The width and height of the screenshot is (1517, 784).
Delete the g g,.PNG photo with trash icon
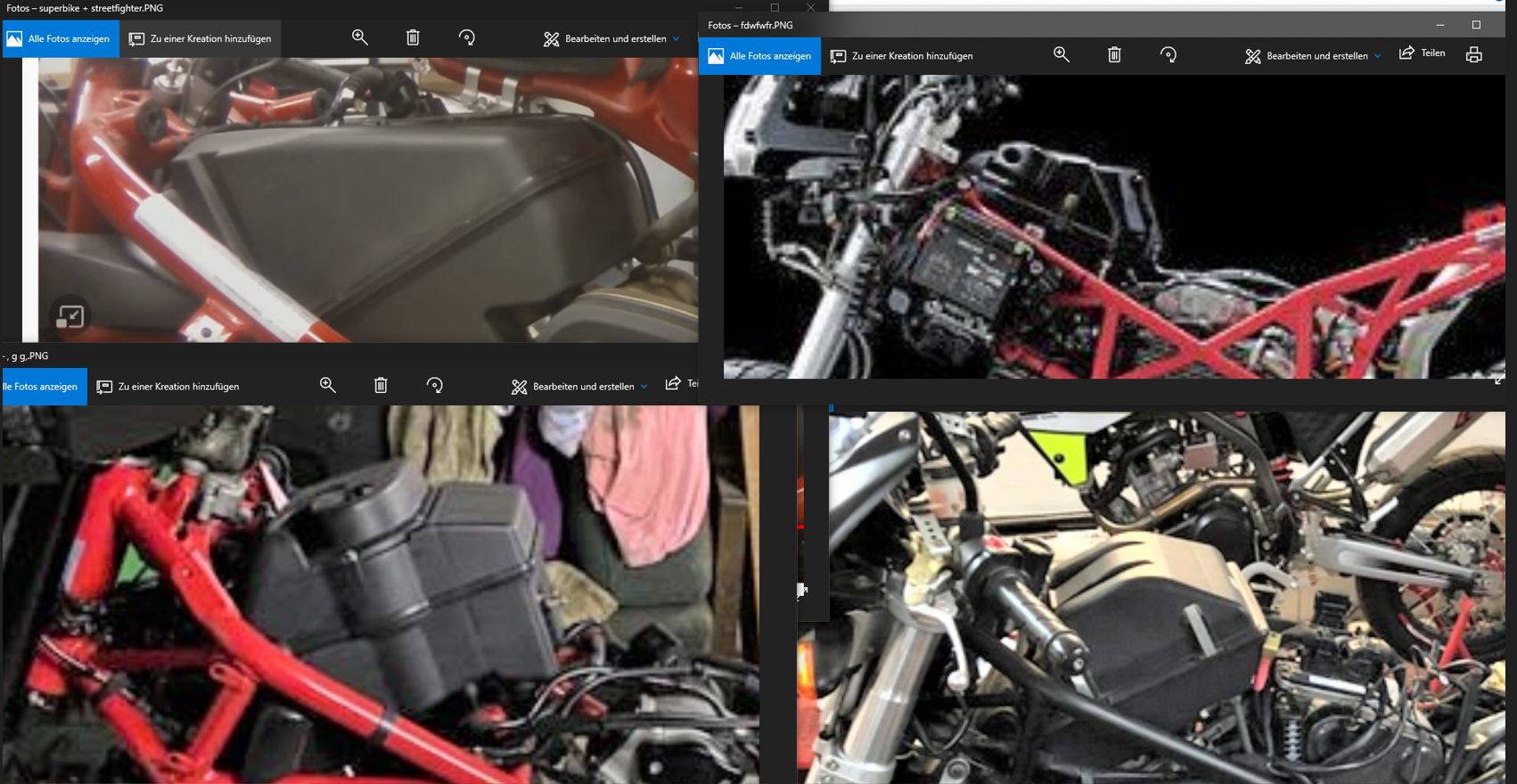click(381, 386)
